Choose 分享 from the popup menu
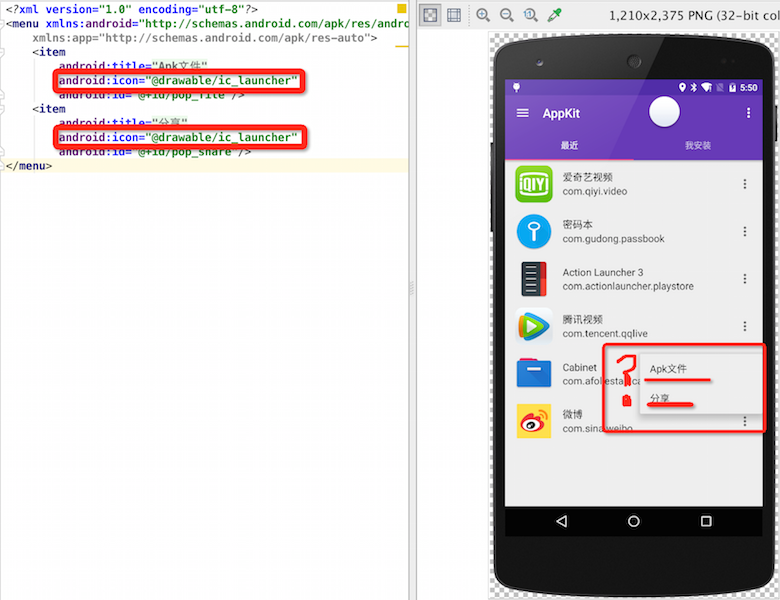 [660, 398]
